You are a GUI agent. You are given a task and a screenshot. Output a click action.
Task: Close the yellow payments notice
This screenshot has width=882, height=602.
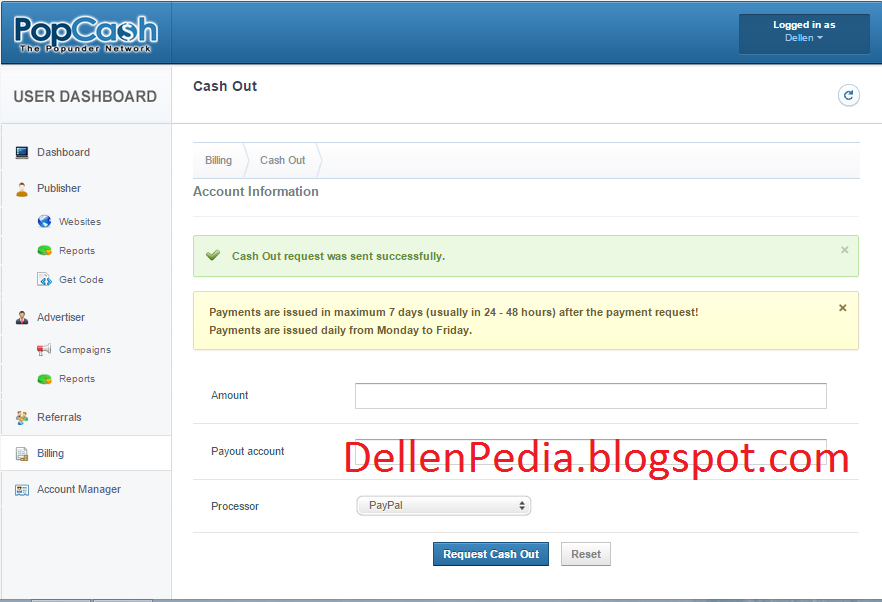[843, 308]
